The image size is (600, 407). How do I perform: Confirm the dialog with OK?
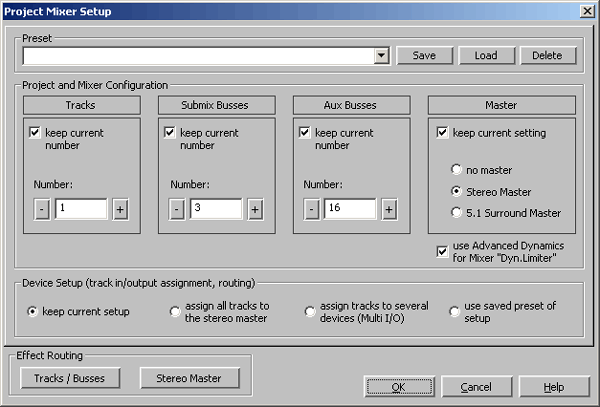tap(399, 387)
